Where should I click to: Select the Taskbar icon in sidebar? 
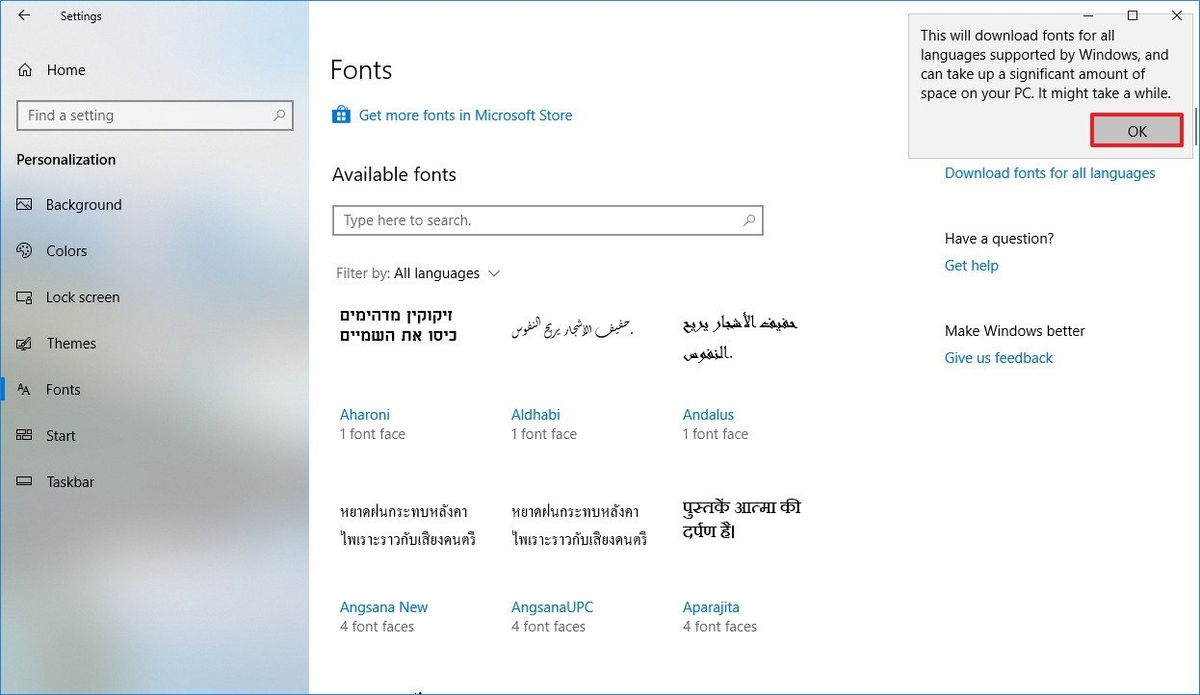tap(24, 481)
